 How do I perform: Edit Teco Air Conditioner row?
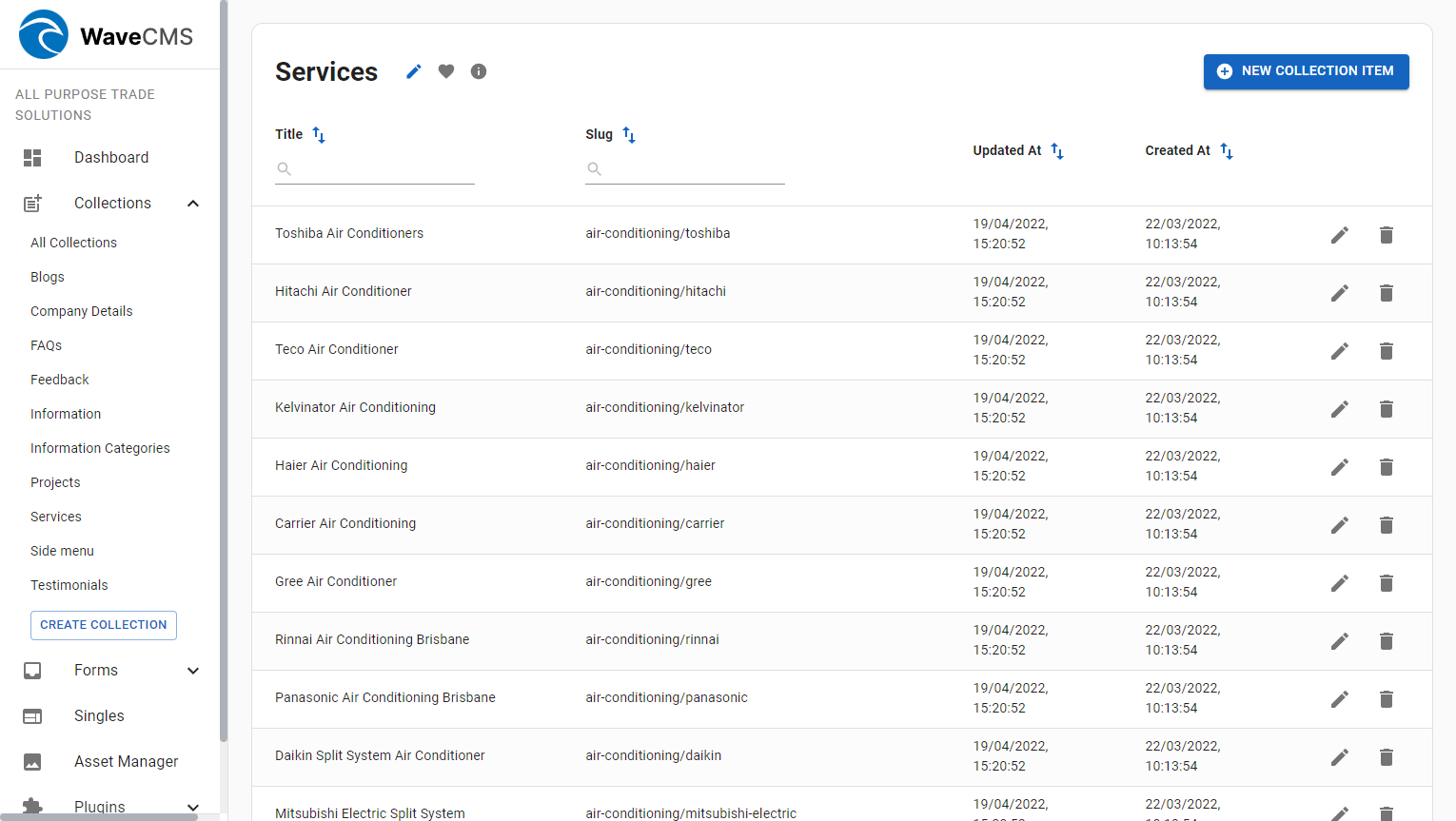tap(1340, 351)
